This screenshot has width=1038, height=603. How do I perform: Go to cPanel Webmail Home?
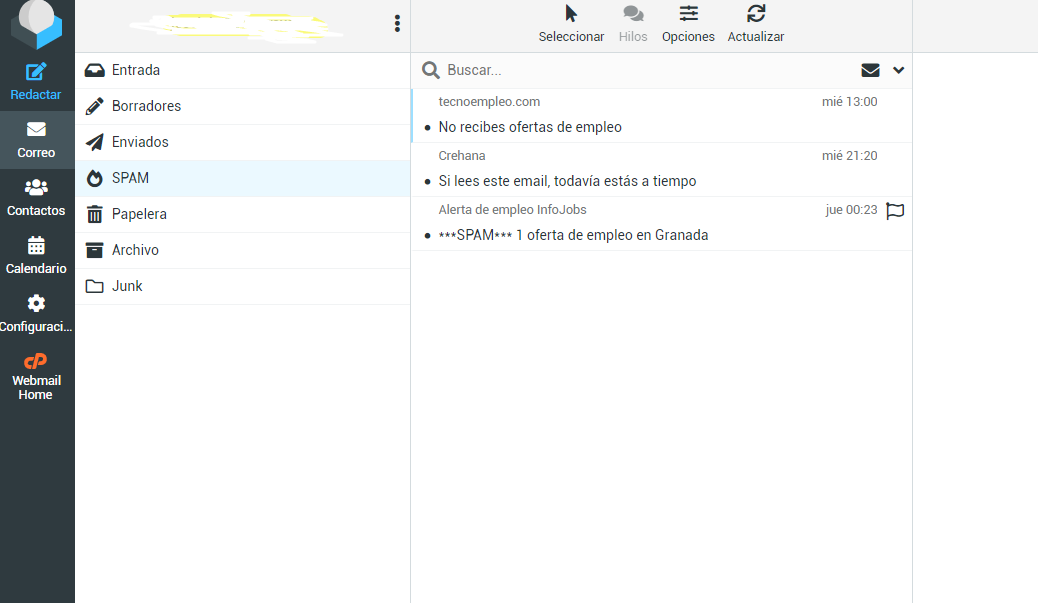pos(36,377)
